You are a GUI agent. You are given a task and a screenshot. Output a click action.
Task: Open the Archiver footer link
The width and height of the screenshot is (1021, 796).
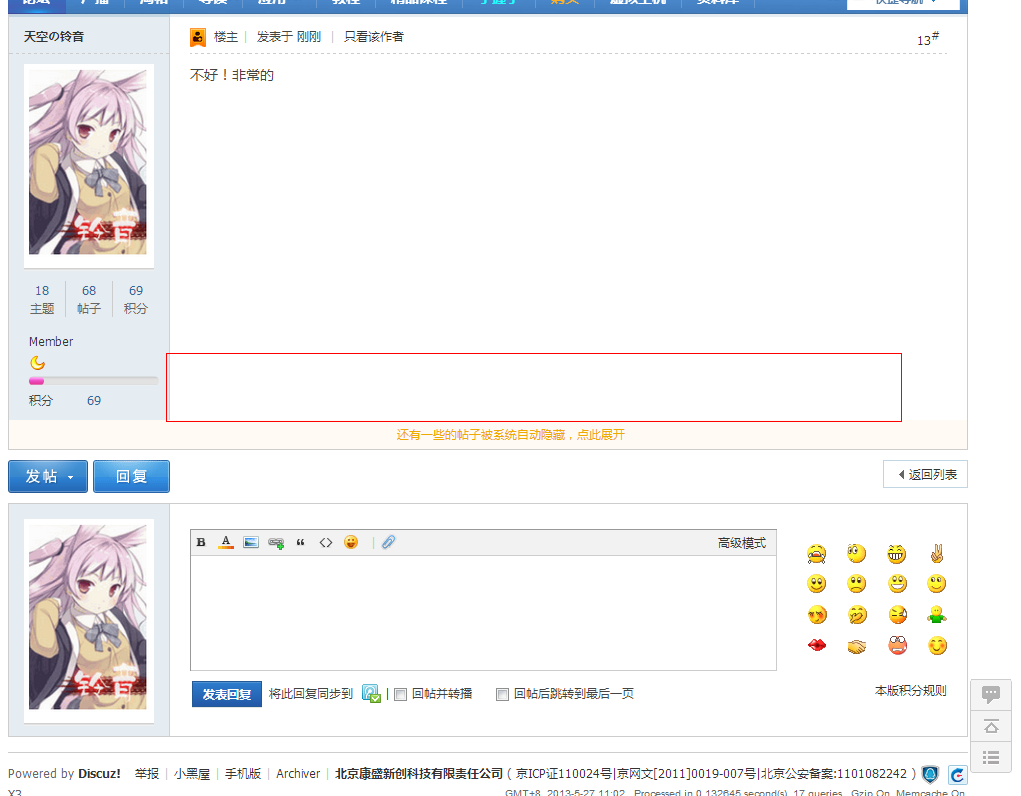click(x=298, y=773)
